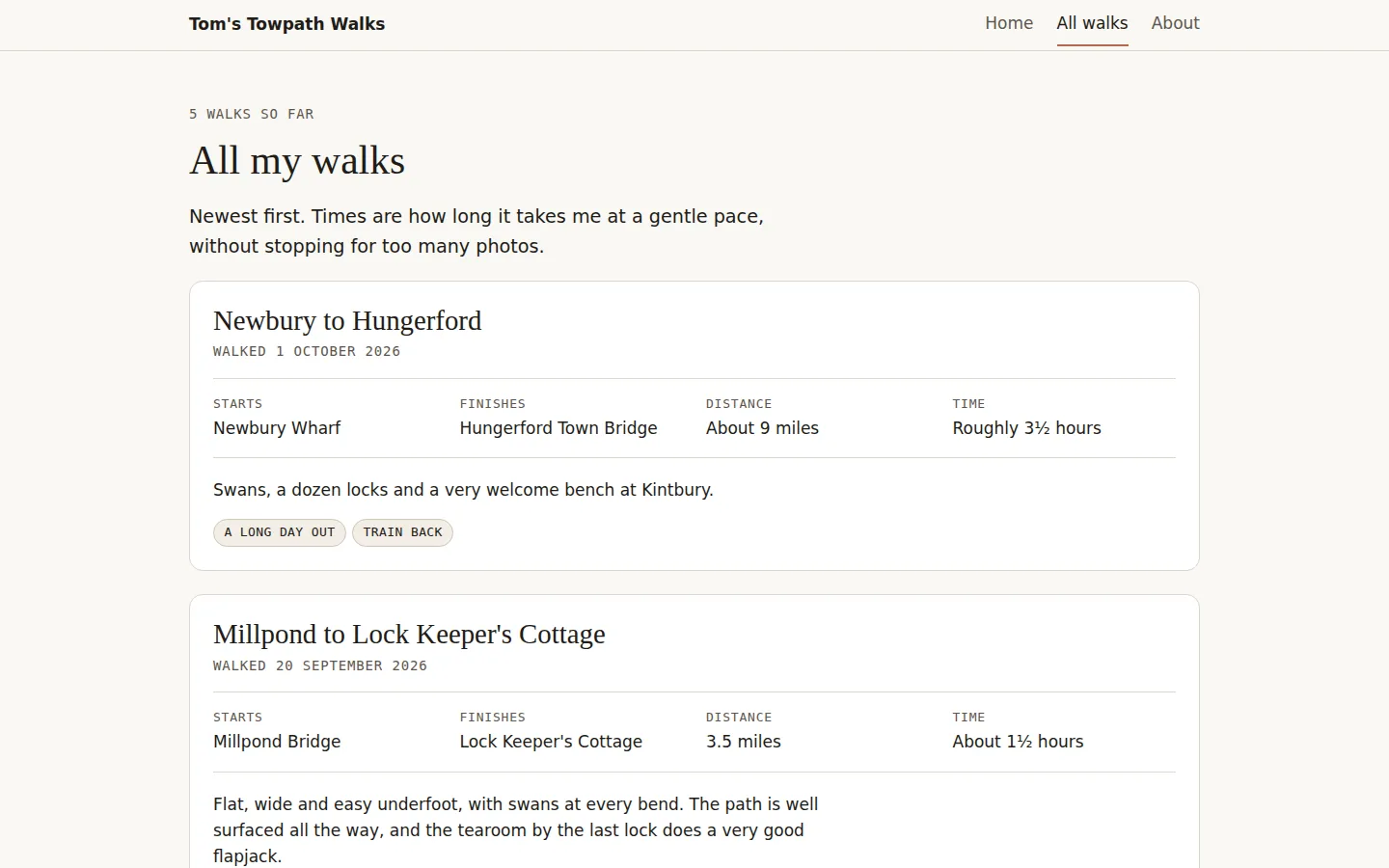Click the Tom's Towpath Walks site title

[x=286, y=24]
